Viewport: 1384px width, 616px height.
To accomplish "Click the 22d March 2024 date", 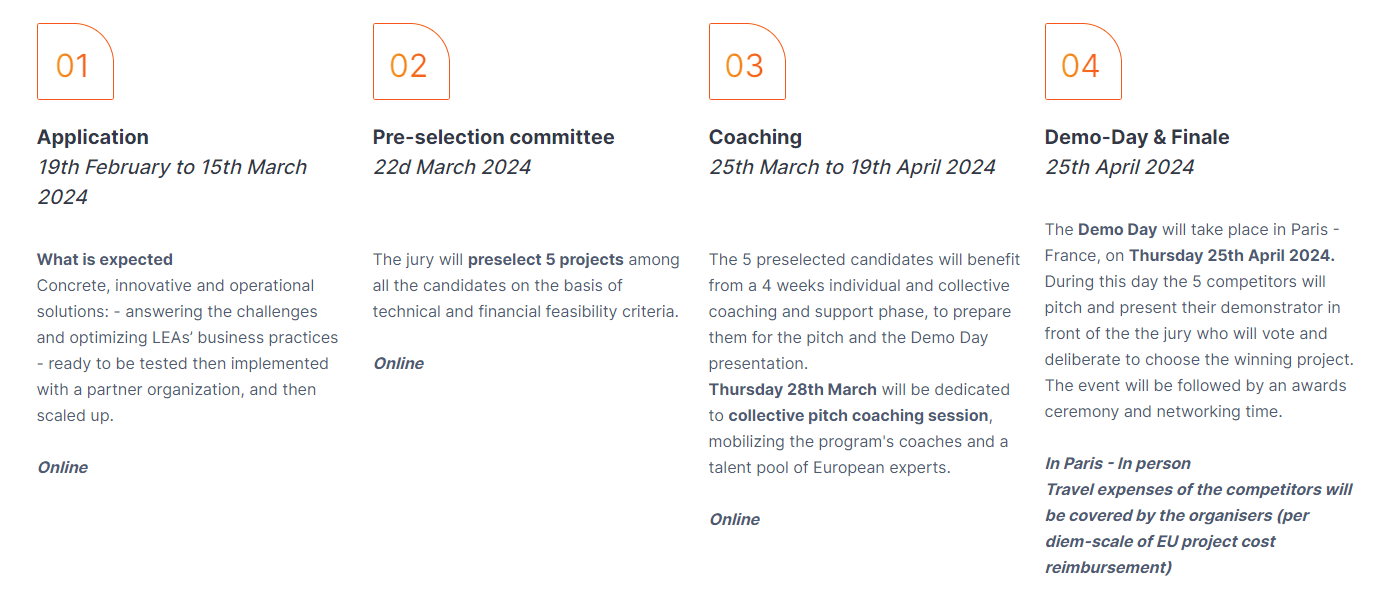I will [452, 167].
